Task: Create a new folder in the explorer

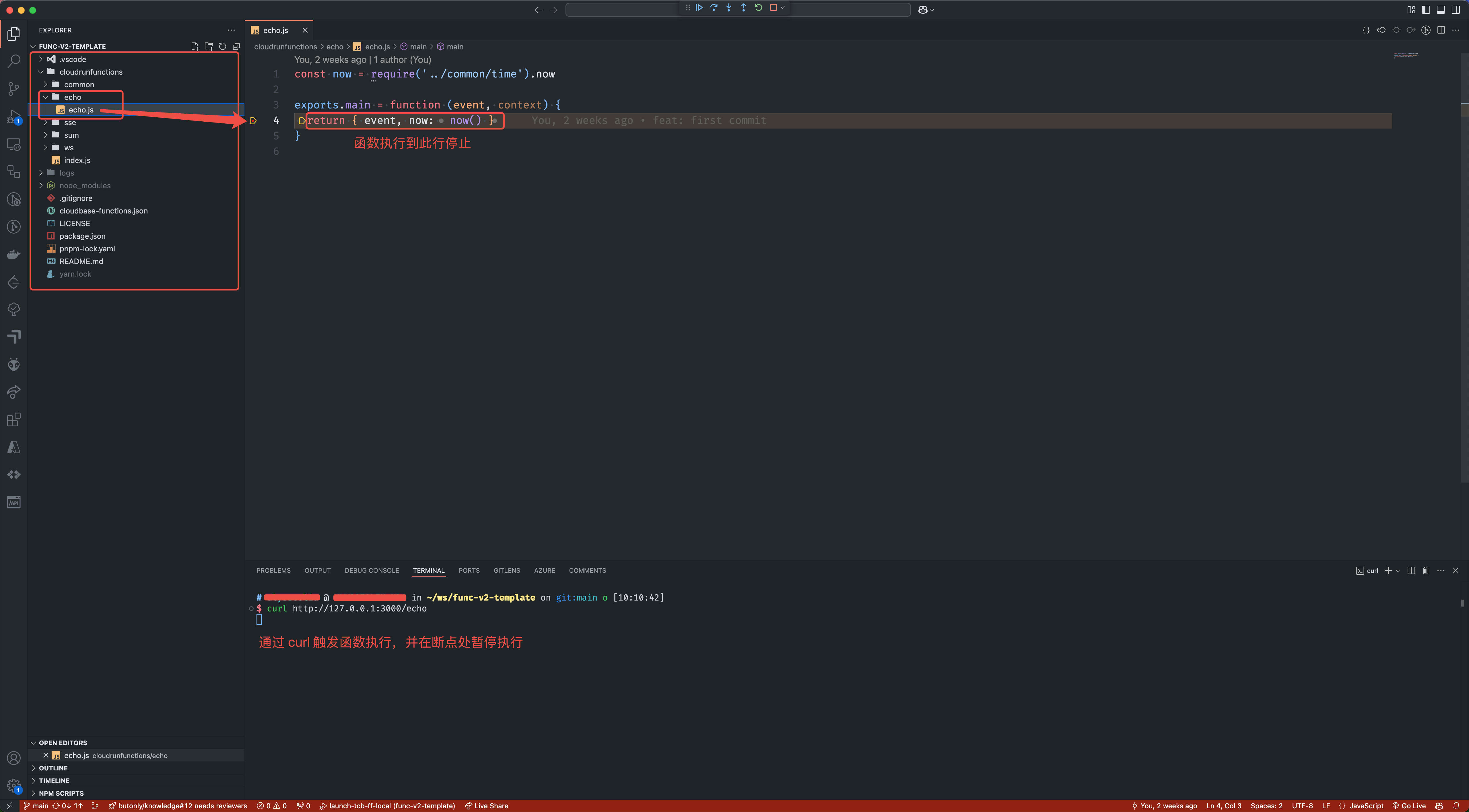Action: (x=209, y=46)
